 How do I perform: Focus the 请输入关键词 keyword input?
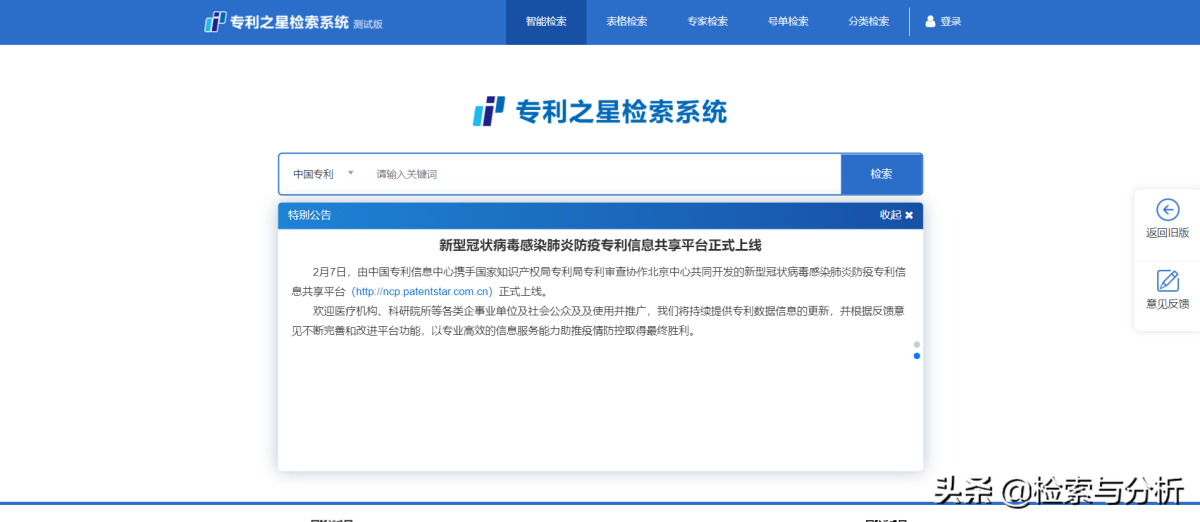coord(603,174)
